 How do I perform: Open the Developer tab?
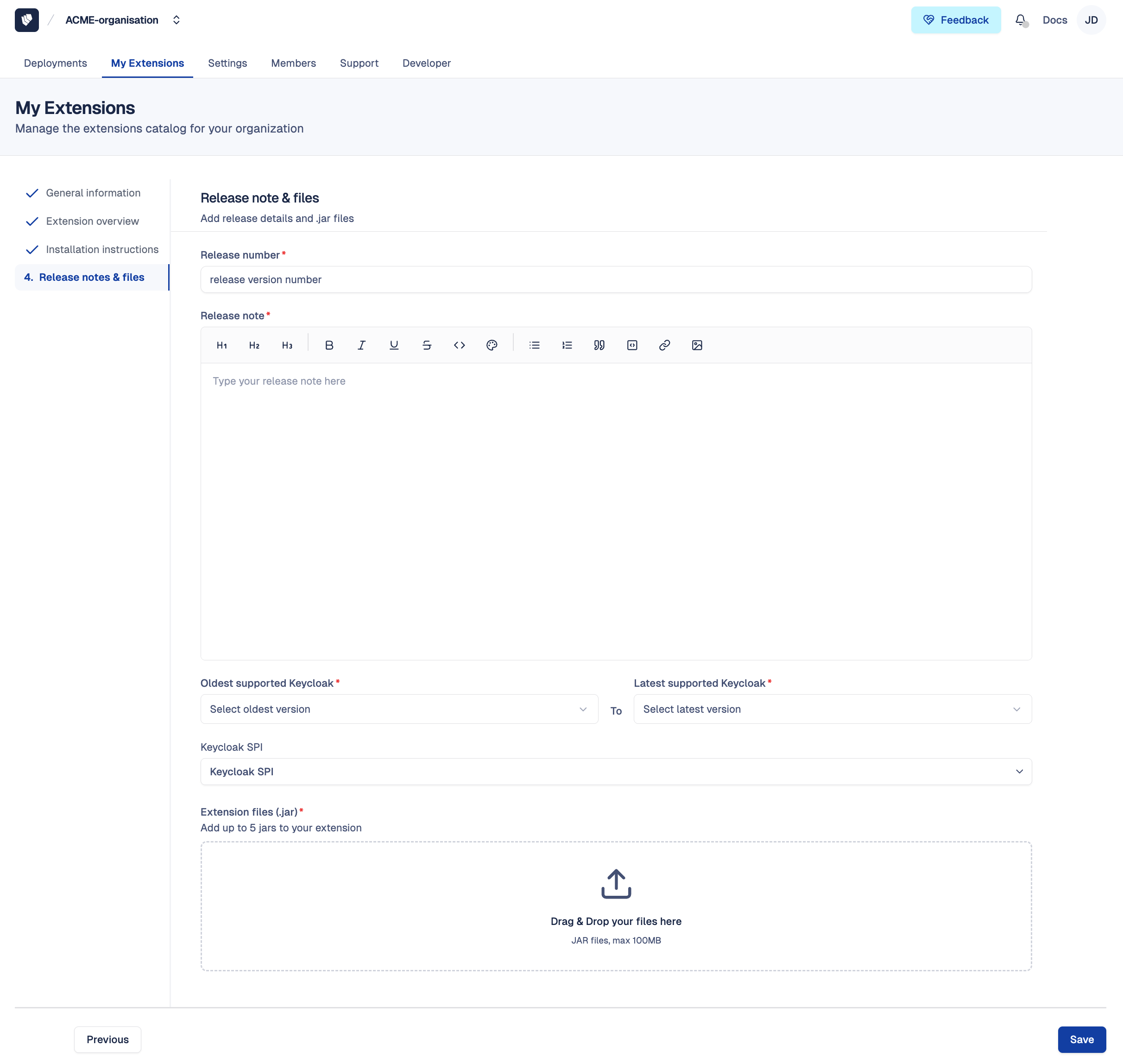tap(426, 63)
